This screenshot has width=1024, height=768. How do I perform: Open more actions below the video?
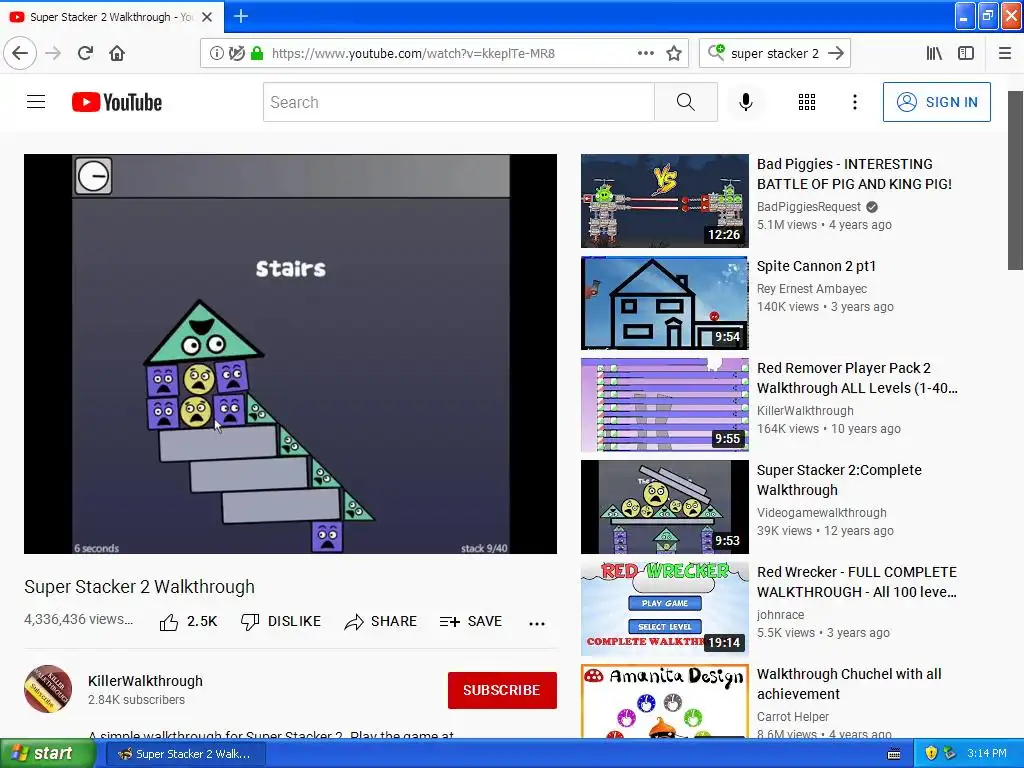tap(537, 623)
